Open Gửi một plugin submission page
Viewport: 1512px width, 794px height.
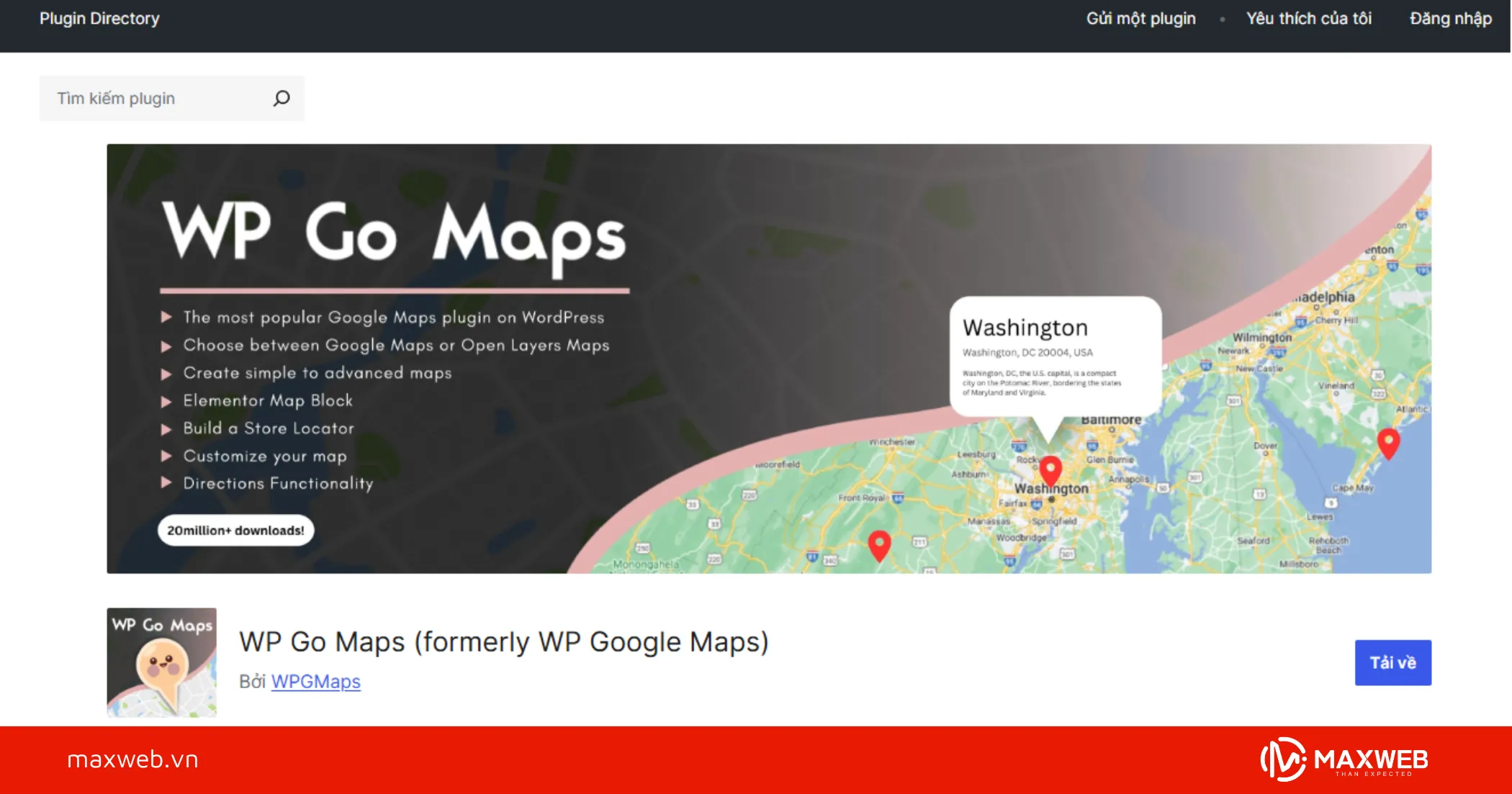pos(1140,19)
